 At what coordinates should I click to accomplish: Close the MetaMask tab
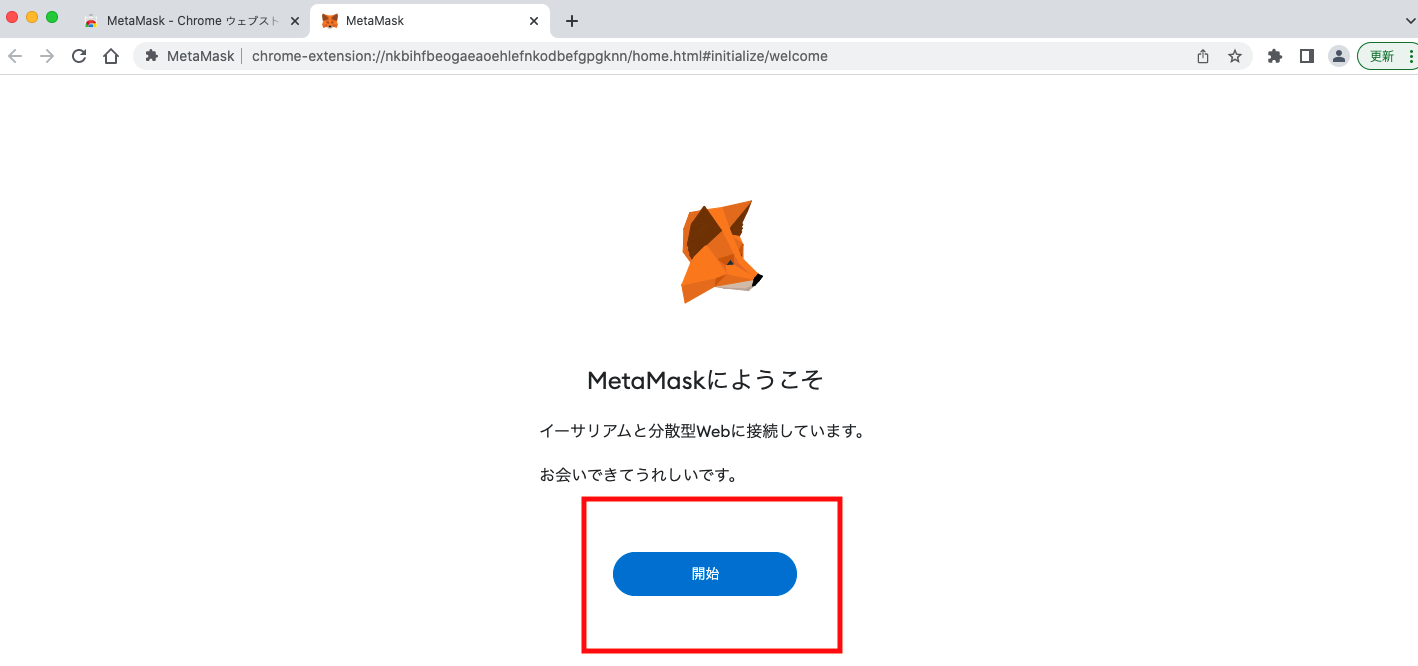tap(534, 20)
